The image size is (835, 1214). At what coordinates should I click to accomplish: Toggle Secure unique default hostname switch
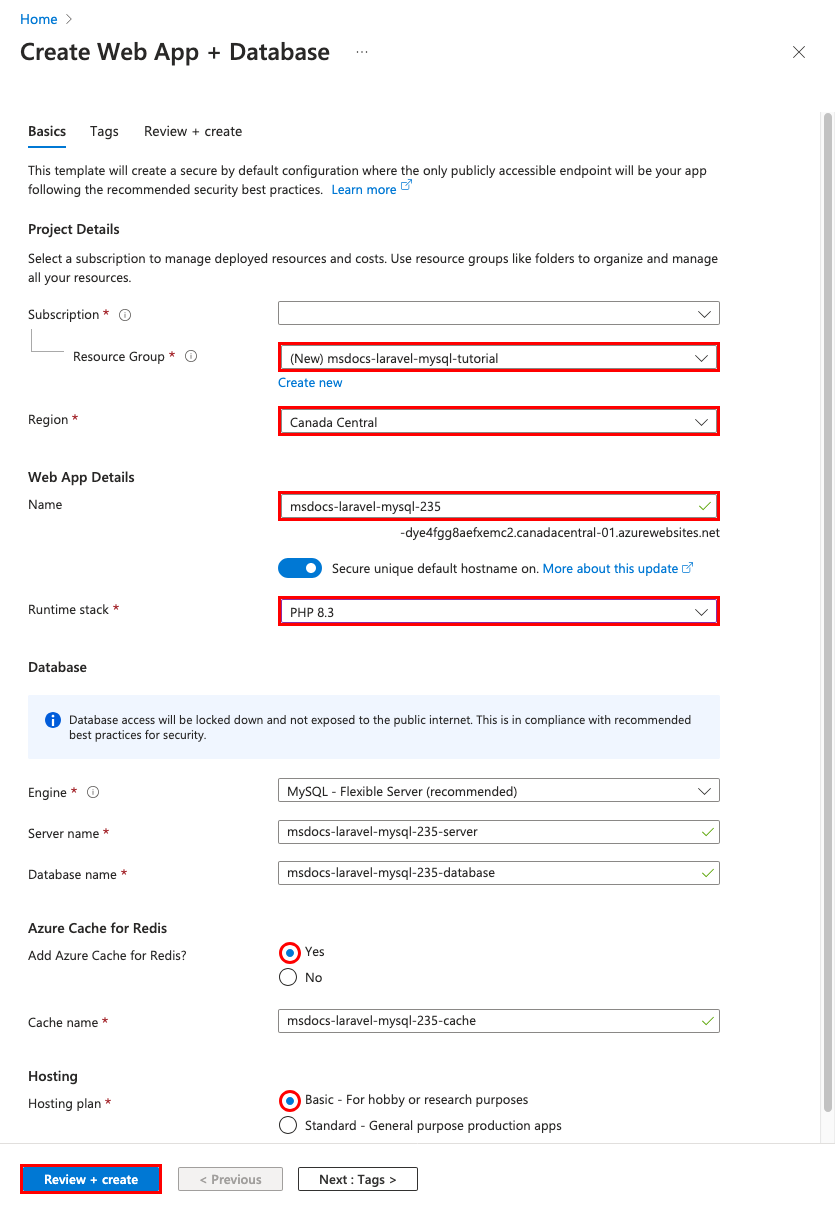[300, 568]
